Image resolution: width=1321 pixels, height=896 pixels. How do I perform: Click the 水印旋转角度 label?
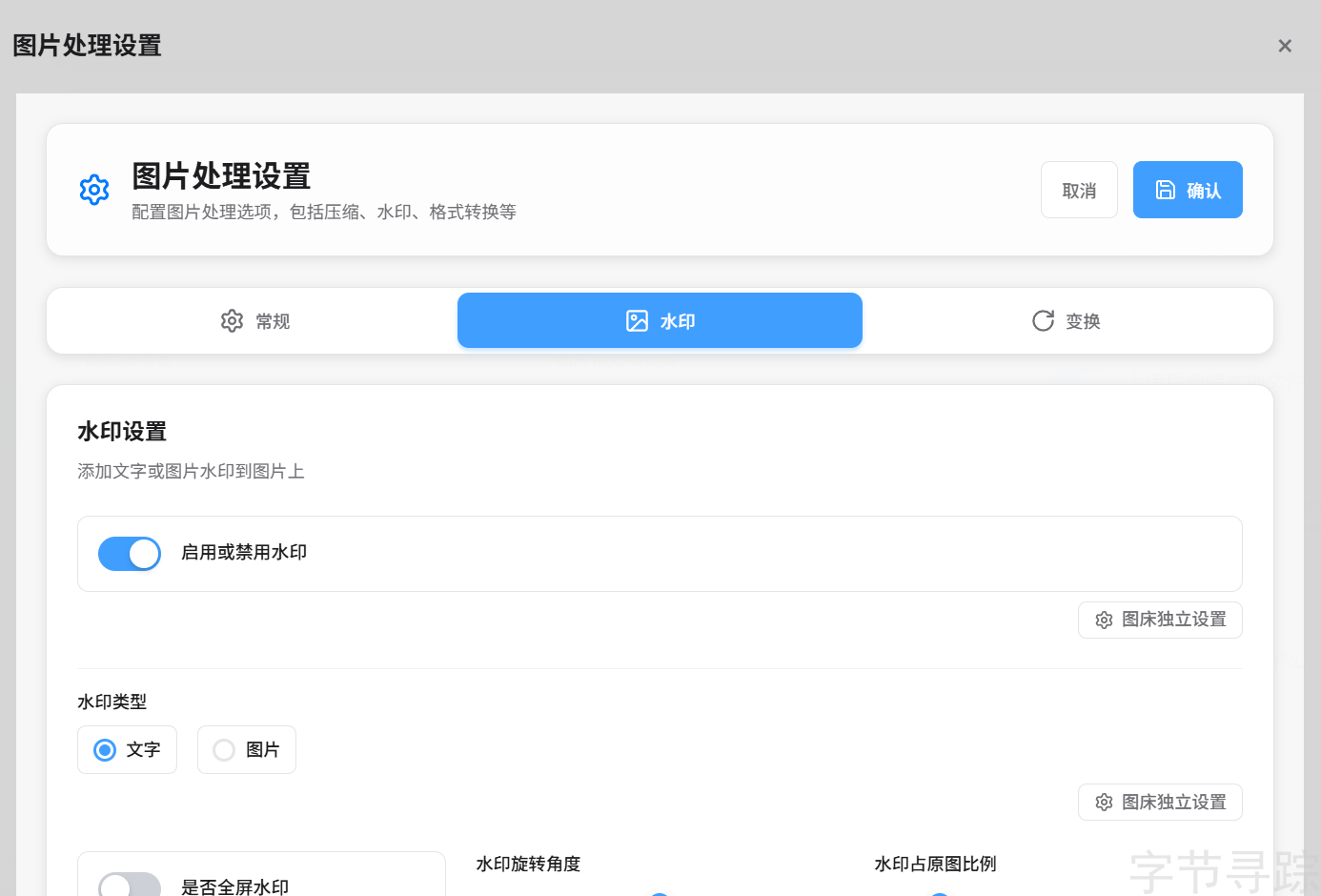(x=528, y=864)
